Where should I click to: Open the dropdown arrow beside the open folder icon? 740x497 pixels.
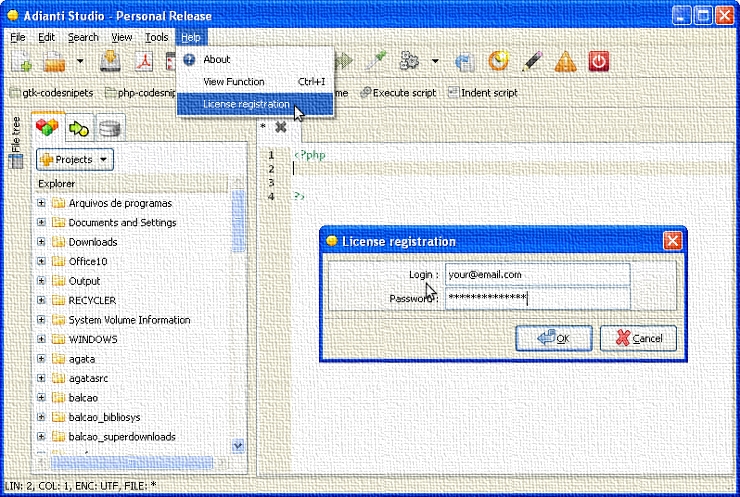80,61
